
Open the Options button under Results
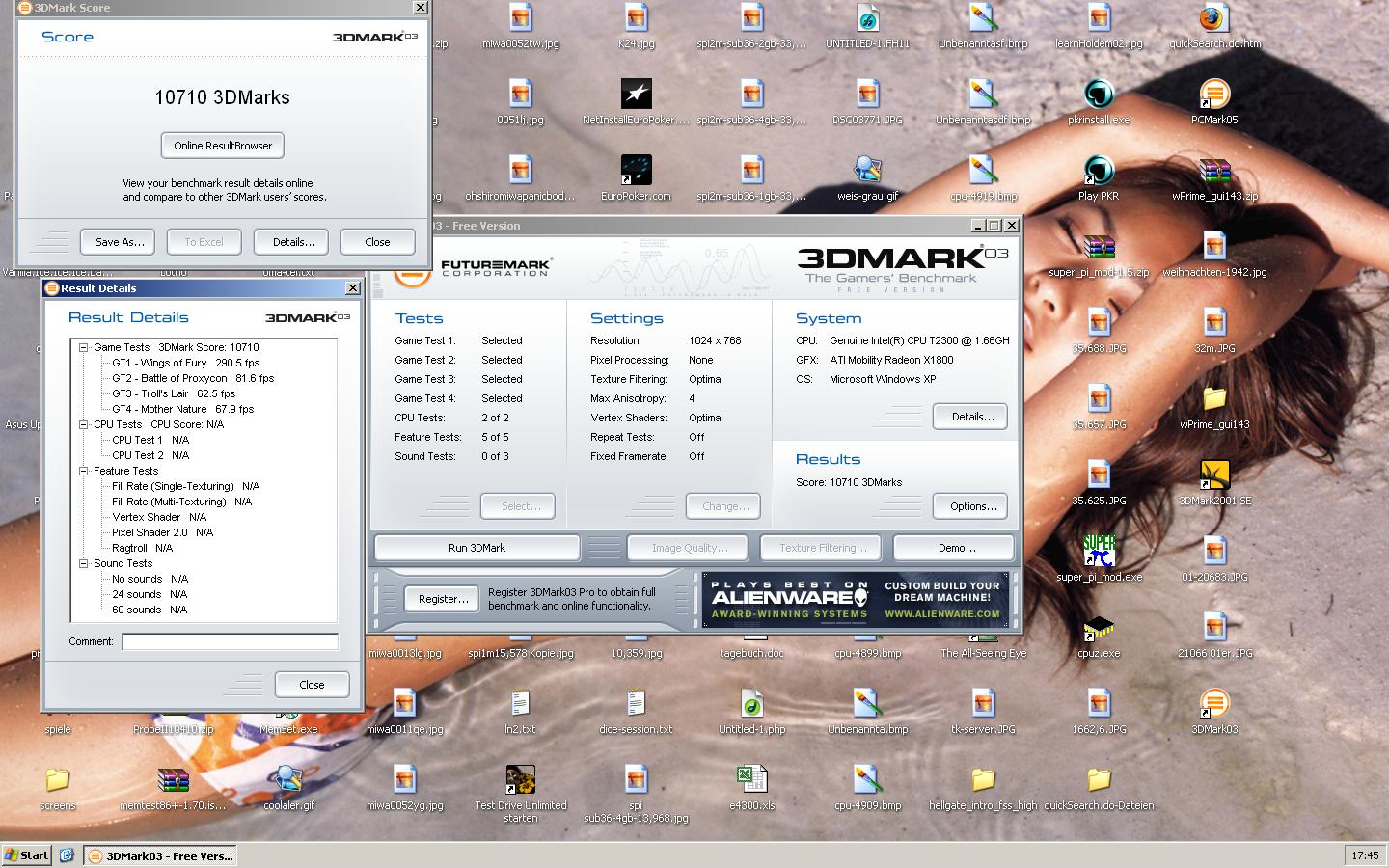pyautogui.click(x=970, y=506)
